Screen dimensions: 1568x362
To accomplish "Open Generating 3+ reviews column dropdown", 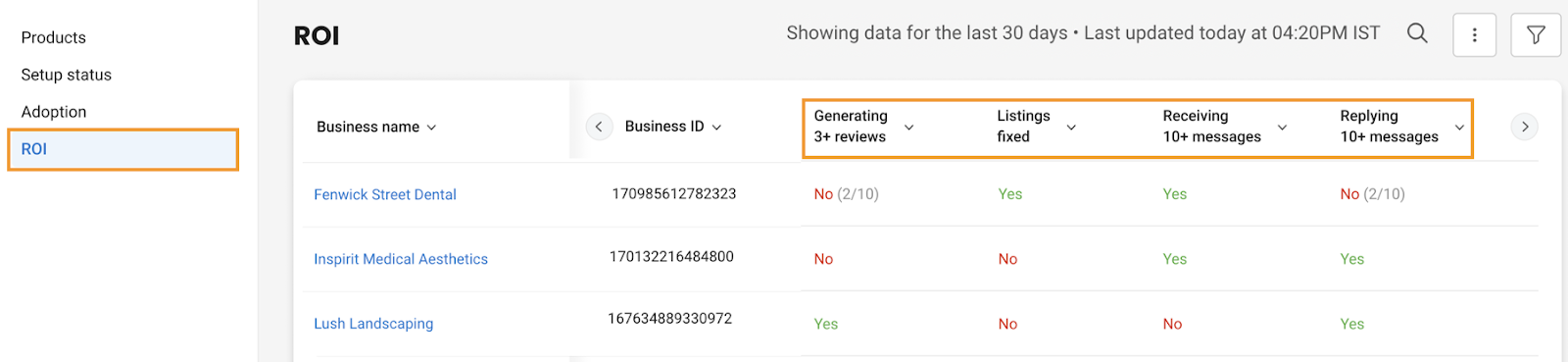I will [x=908, y=128].
